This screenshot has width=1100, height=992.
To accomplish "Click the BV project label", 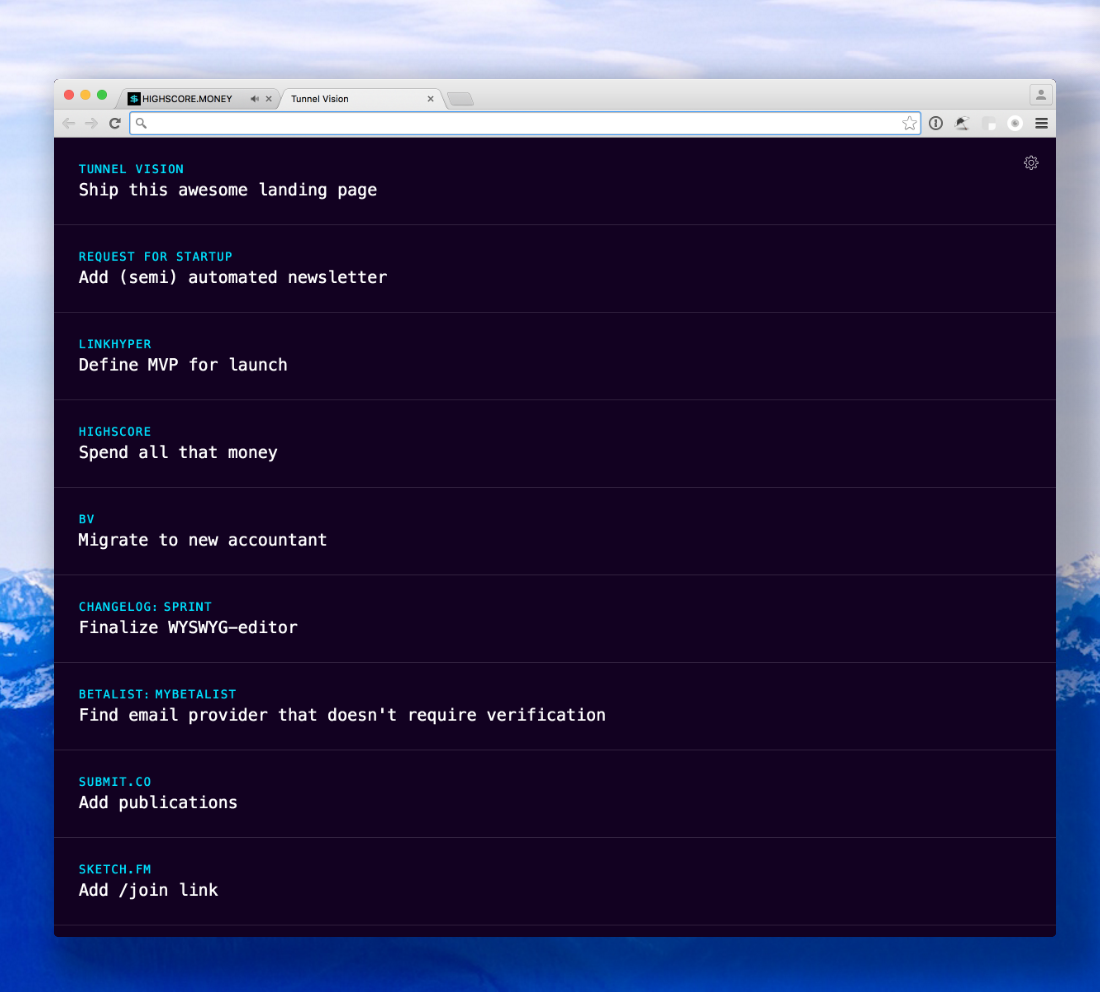I will point(86,519).
